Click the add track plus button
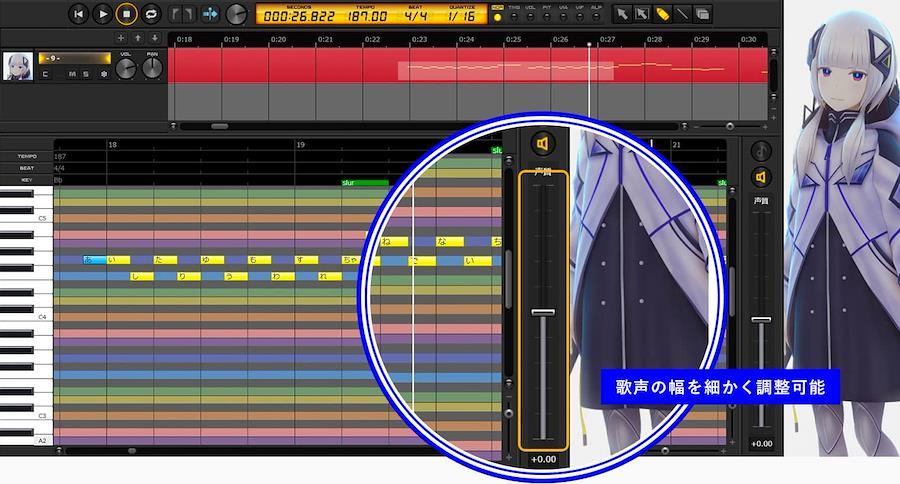The width and height of the screenshot is (900, 484). coord(122,38)
